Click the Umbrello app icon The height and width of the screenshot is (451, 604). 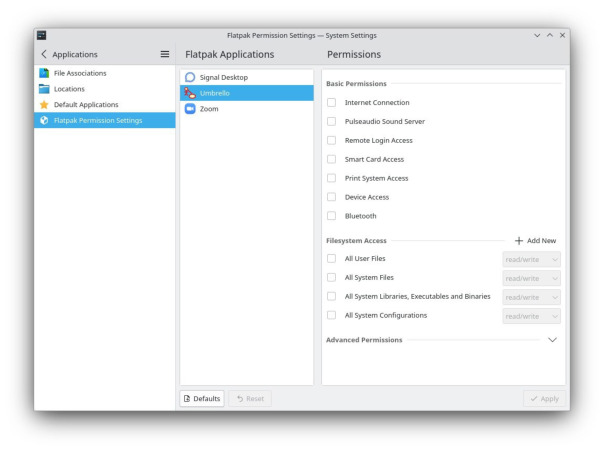[x=190, y=93]
